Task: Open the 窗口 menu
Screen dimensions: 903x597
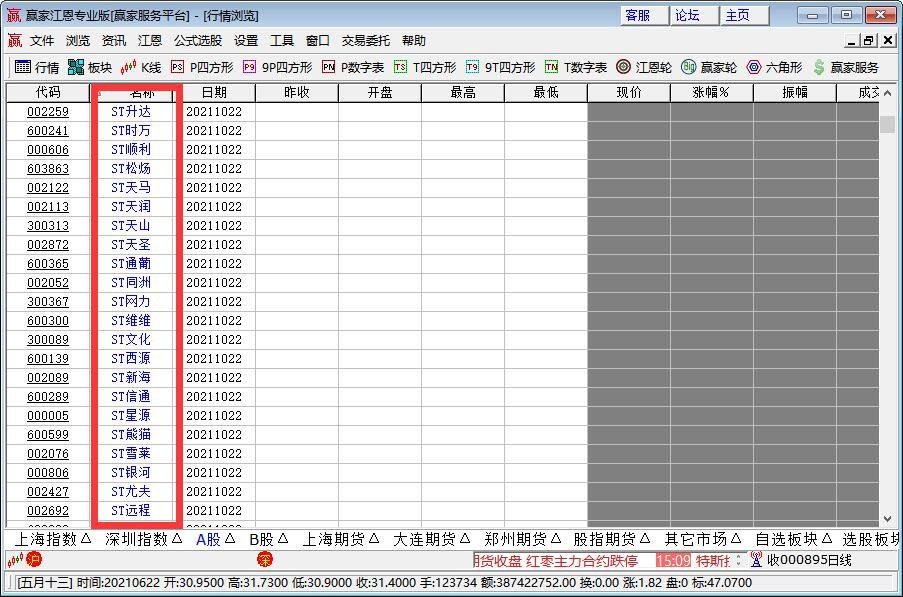Action: tap(317, 40)
